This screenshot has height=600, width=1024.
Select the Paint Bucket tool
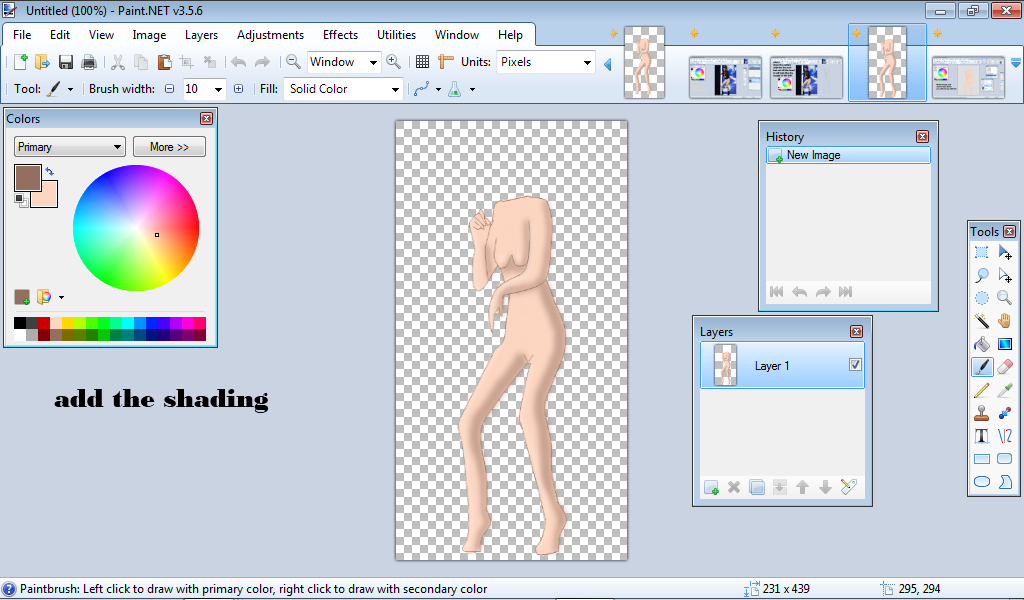pyautogui.click(x=982, y=344)
